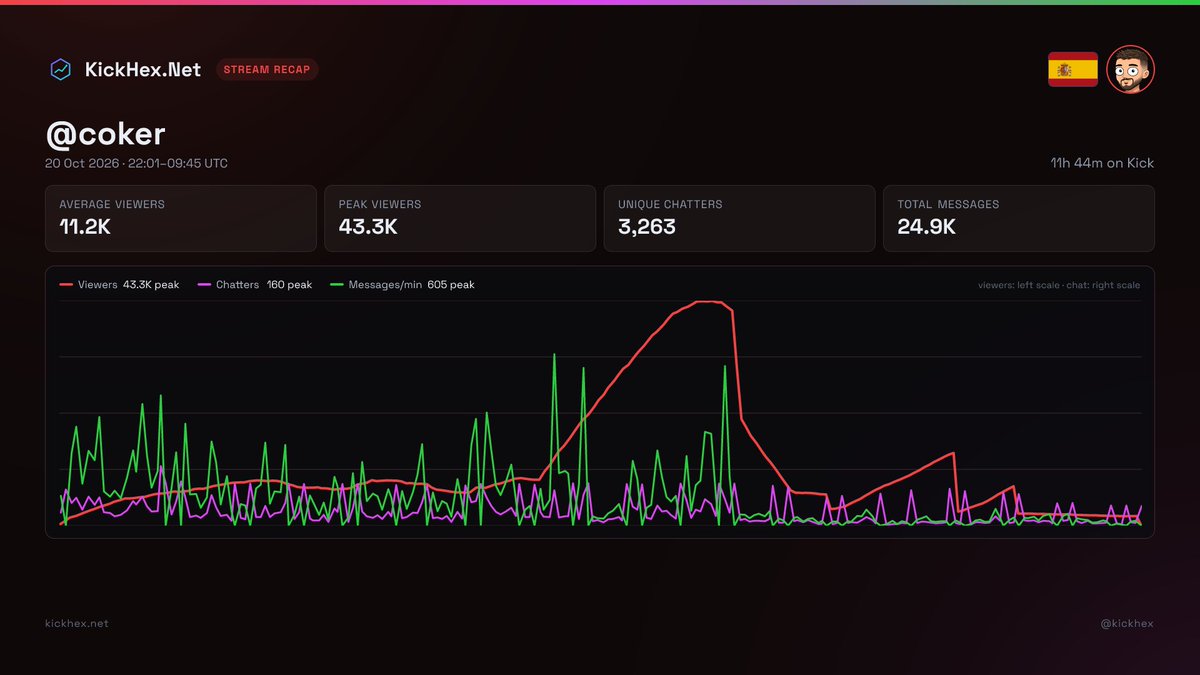
Task: Click the Unique Chatters 3,263 card
Action: [x=739, y=218]
